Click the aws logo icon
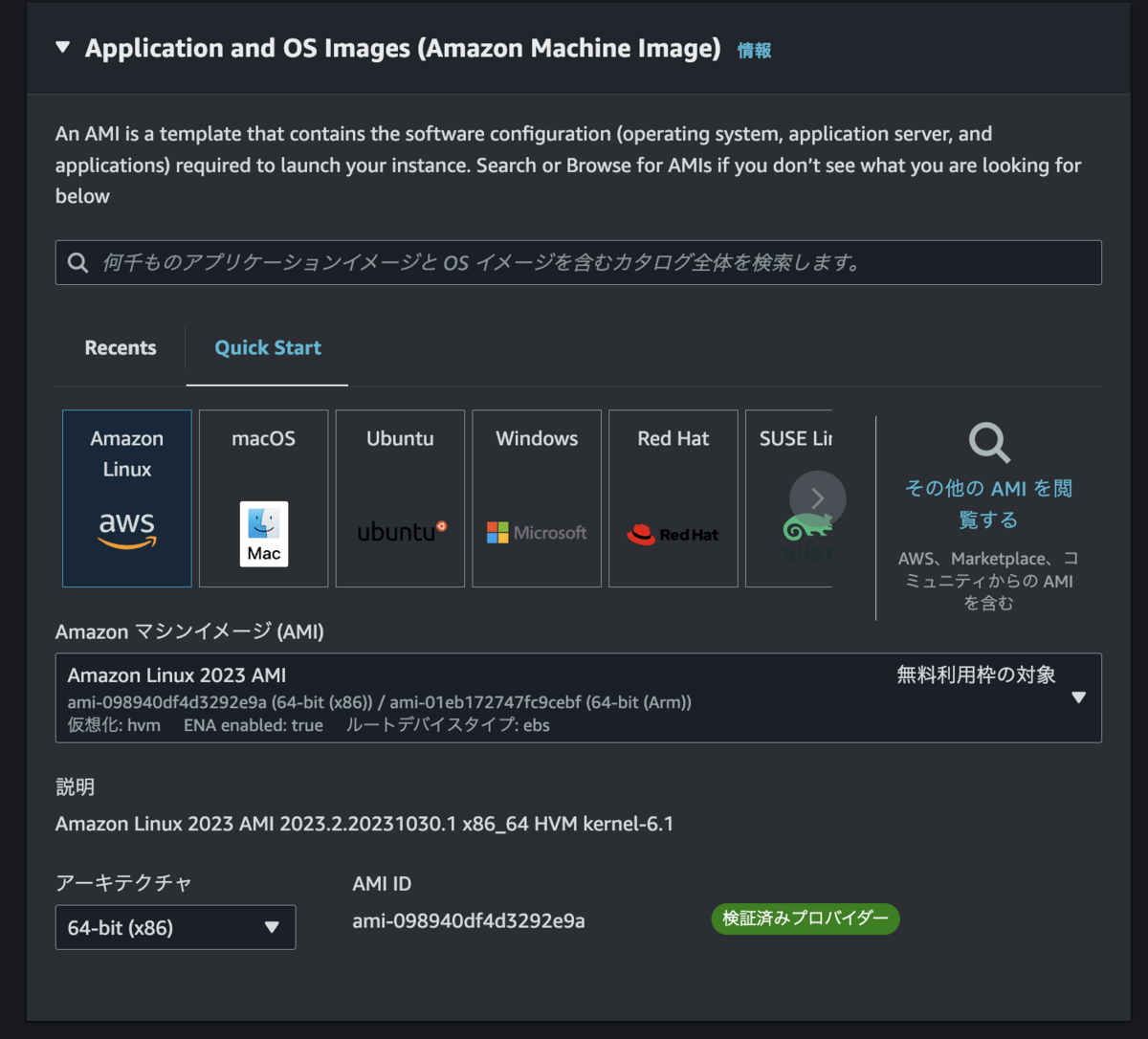1148x1039 pixels. [127, 530]
